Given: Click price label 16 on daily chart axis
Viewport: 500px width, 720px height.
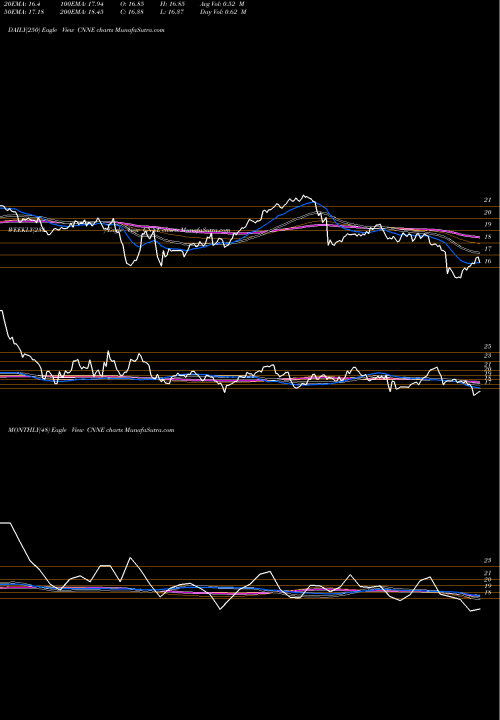Looking at the screenshot, I should tap(487, 261).
